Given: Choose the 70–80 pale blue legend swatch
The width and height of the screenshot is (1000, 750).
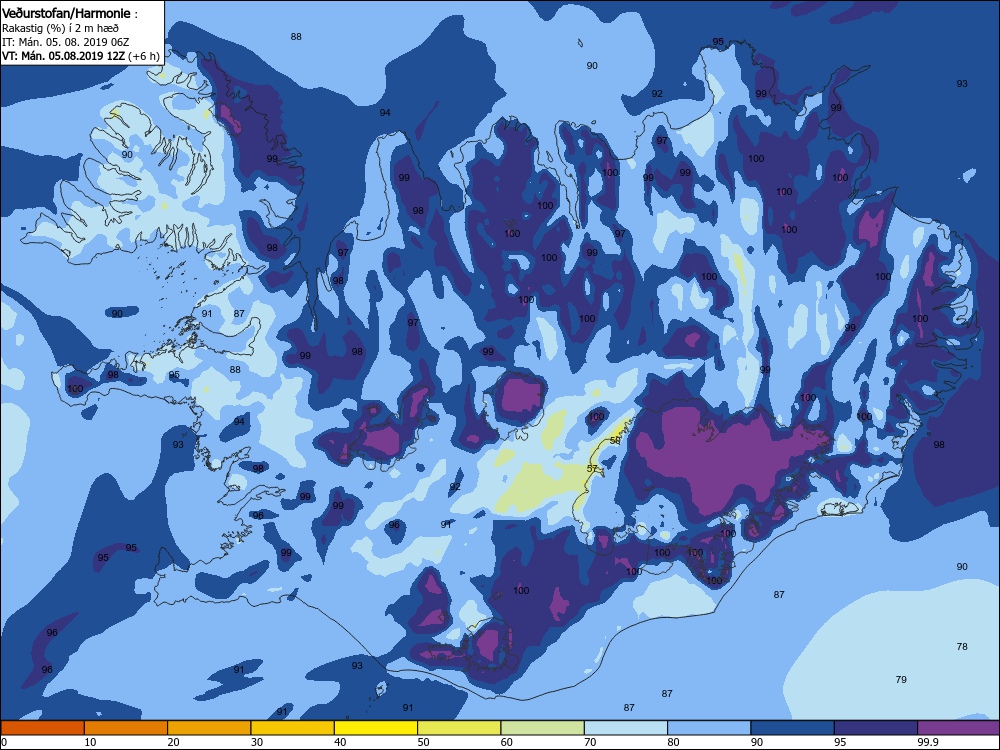Looking at the screenshot, I should coord(626,728).
